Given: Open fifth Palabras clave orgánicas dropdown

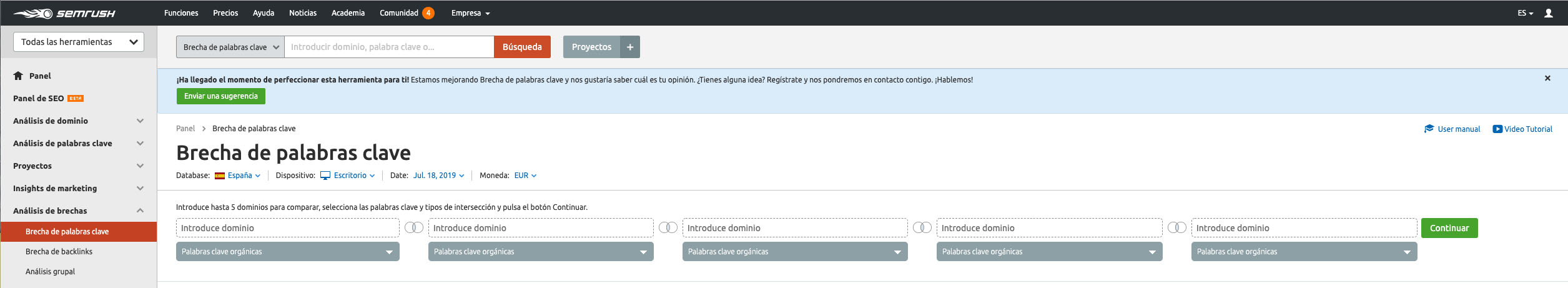Looking at the screenshot, I should [x=1304, y=252].
